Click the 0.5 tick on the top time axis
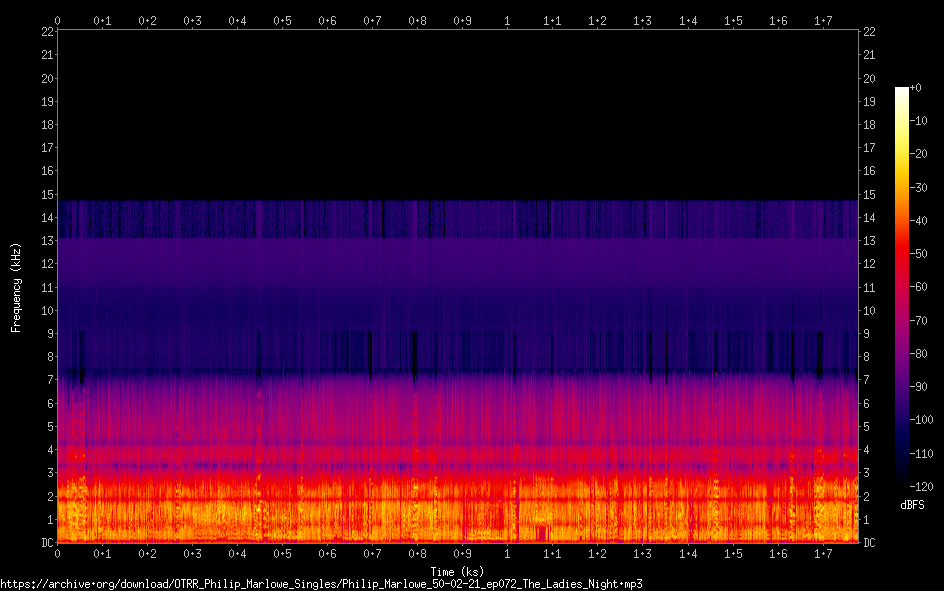Image resolution: width=944 pixels, height=591 pixels. 283,20
